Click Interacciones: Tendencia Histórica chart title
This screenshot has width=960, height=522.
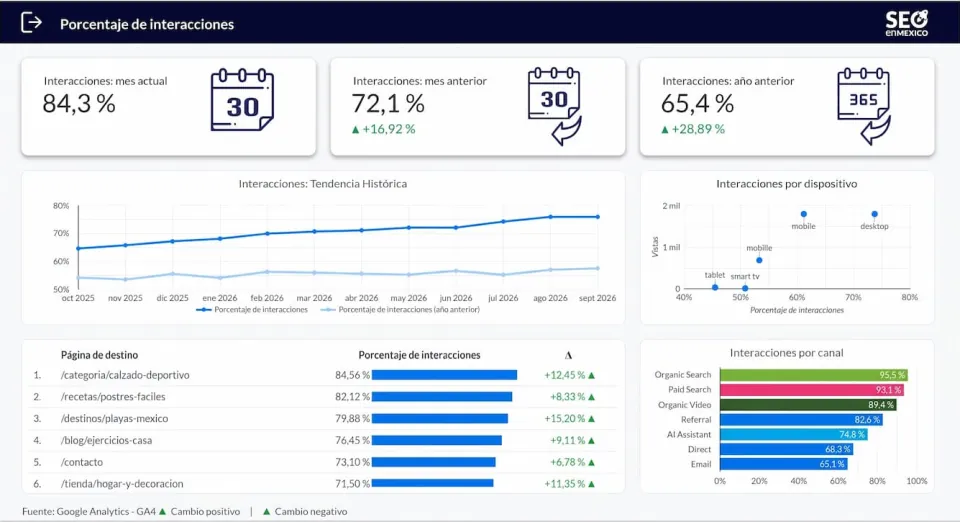point(323,184)
